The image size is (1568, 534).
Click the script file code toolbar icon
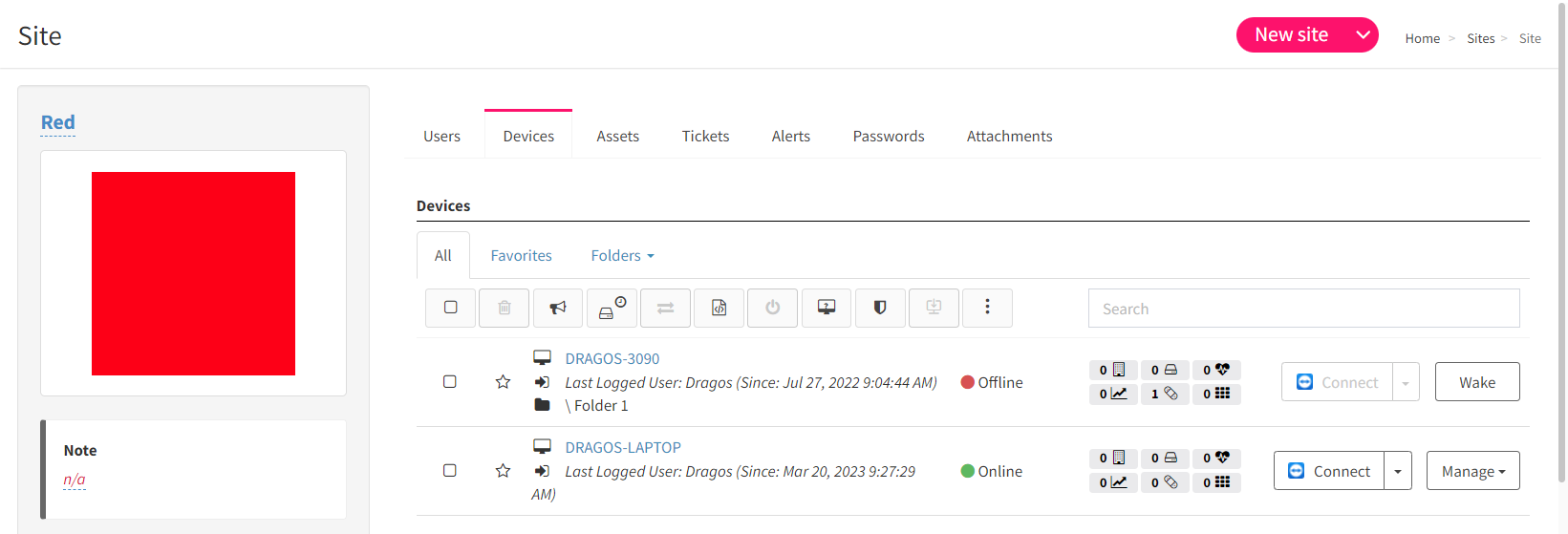(719, 308)
